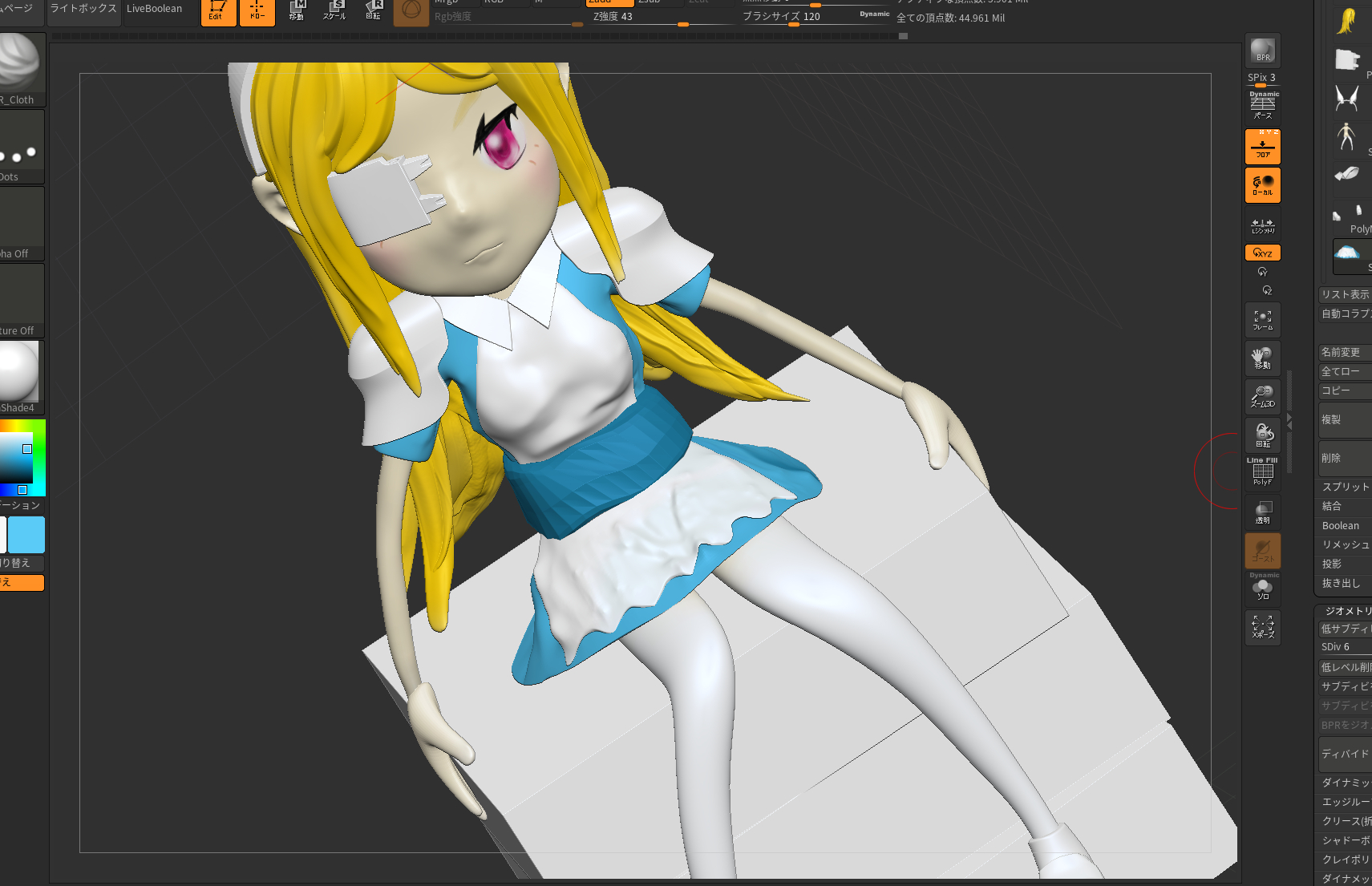Screen dimensions: 1372x886
Task: Select the white shoe subtool
Action: 1347,174
